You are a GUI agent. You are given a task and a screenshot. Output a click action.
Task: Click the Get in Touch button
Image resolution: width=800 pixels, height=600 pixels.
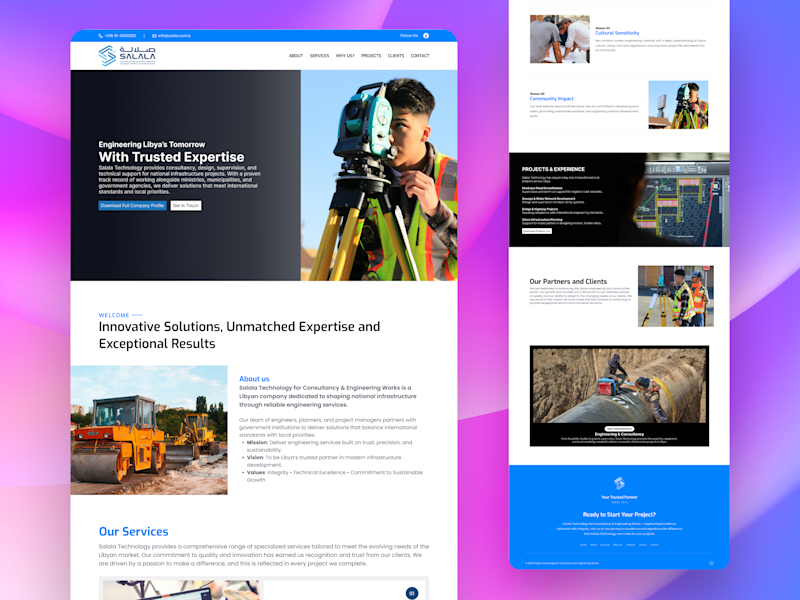[186, 206]
